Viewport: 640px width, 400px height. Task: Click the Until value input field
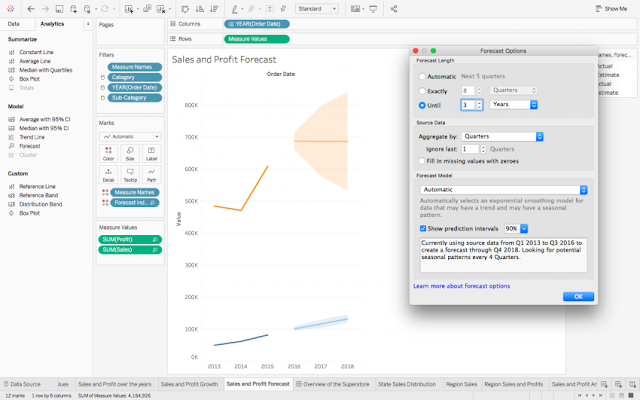coord(468,105)
